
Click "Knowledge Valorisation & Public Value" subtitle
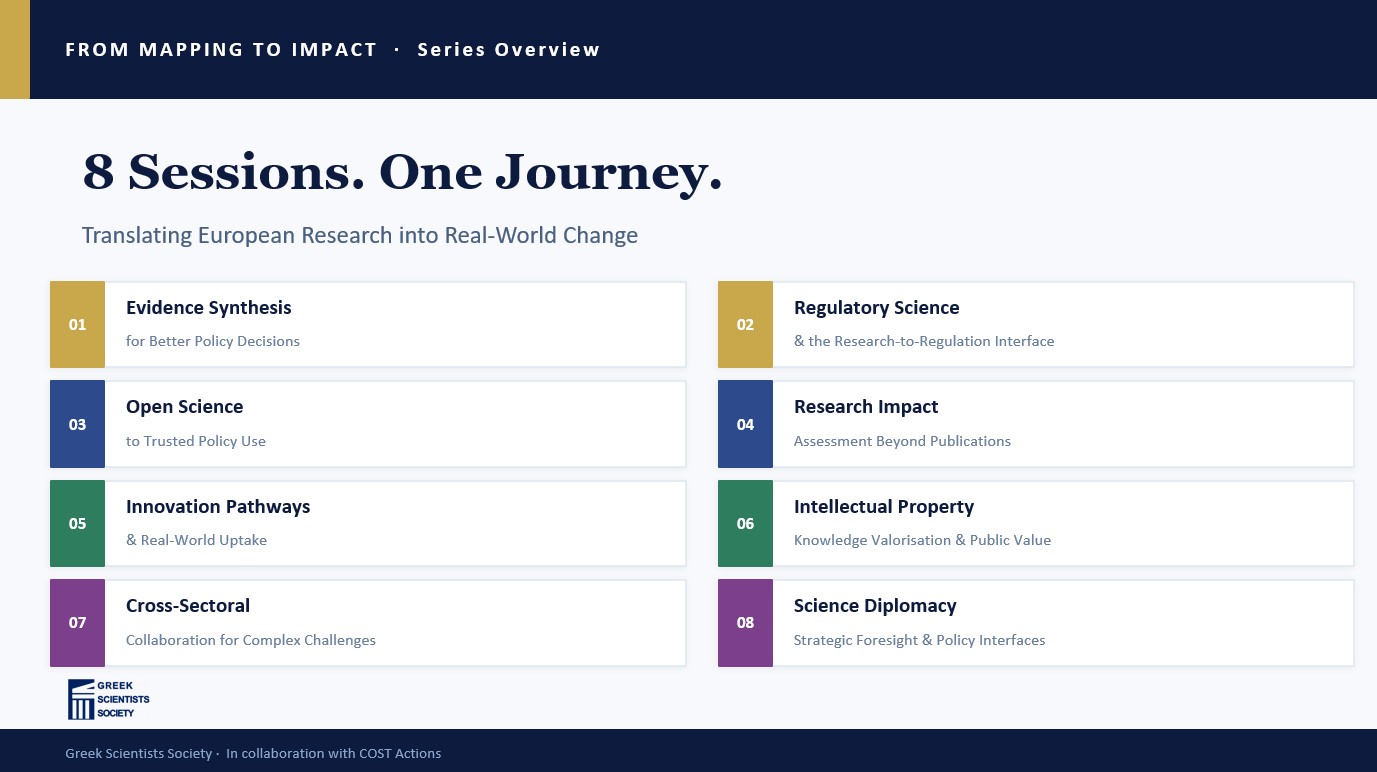(x=922, y=540)
